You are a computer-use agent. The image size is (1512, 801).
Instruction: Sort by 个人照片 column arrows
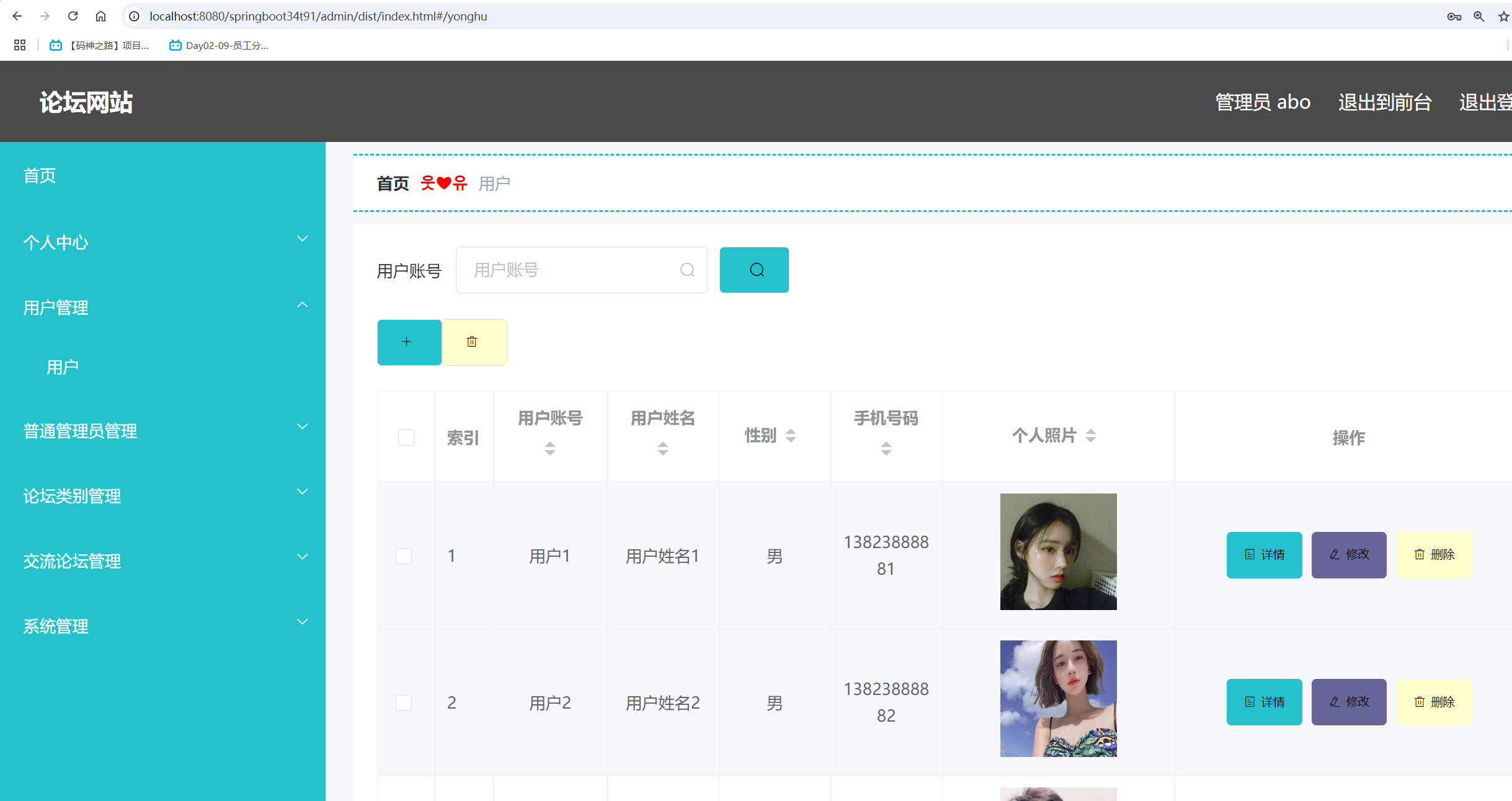(1090, 436)
